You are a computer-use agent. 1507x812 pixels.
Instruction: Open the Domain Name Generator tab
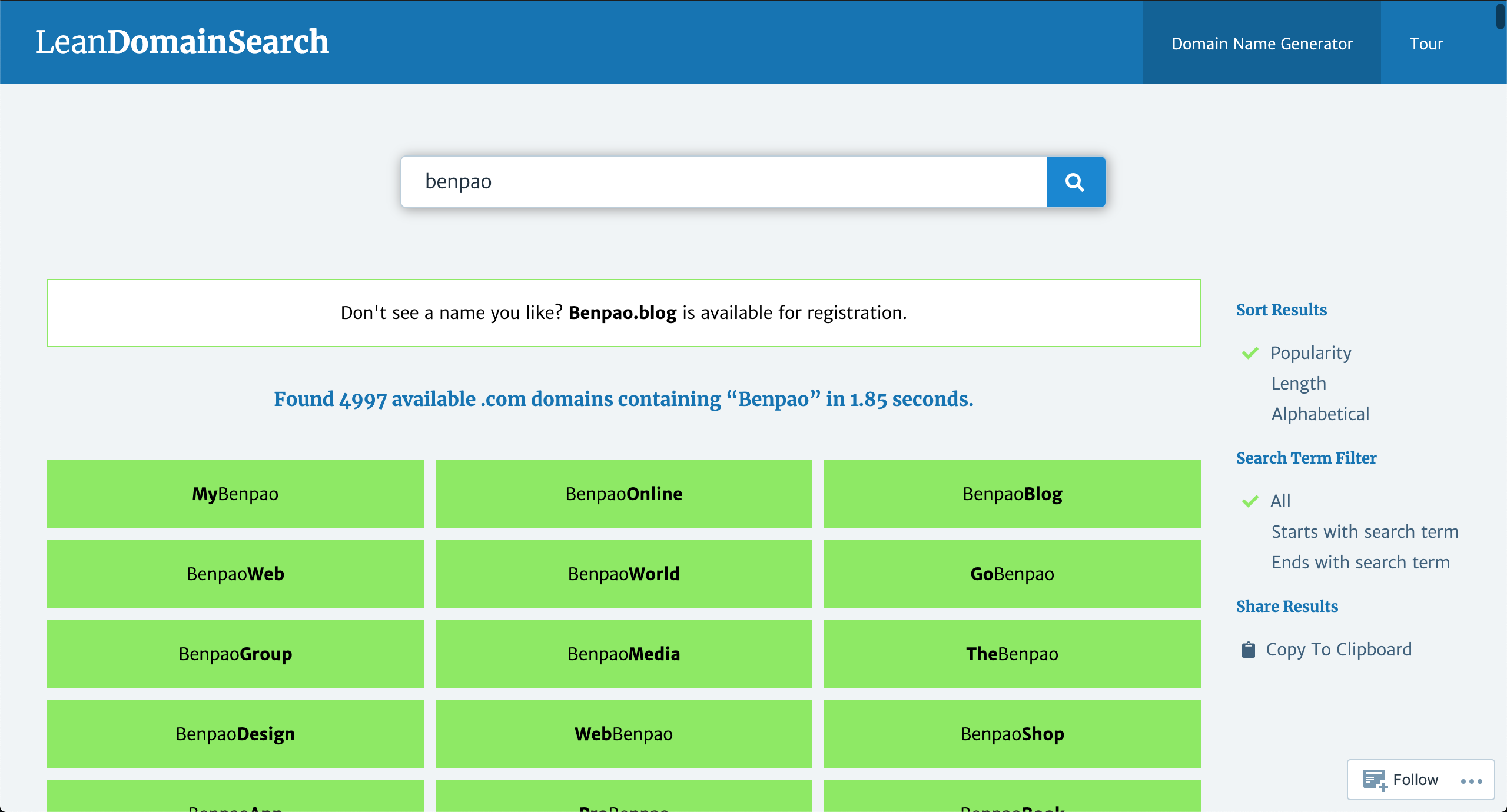pos(1262,43)
